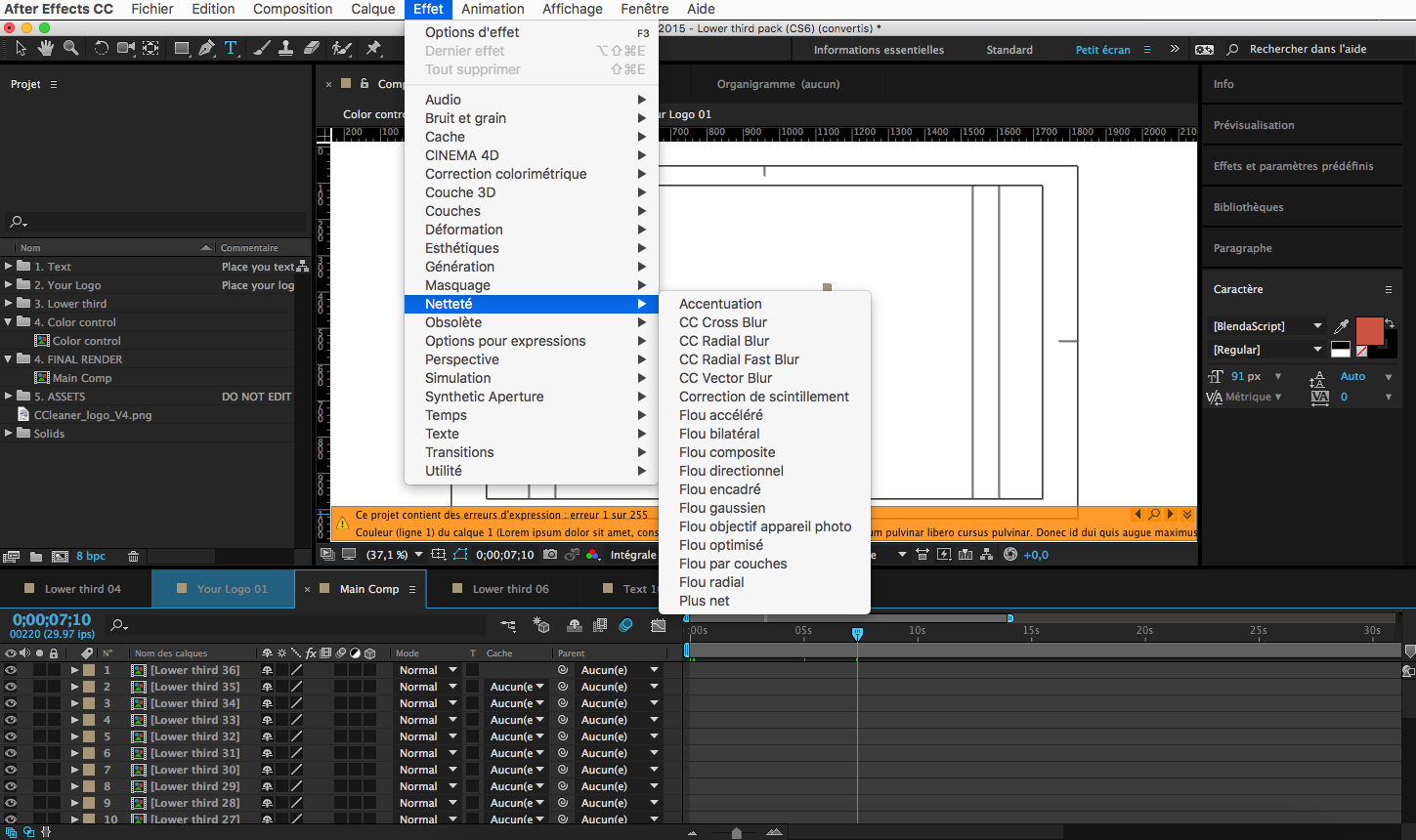
Task: Collapse the 4. Color control folder
Action: (9, 321)
